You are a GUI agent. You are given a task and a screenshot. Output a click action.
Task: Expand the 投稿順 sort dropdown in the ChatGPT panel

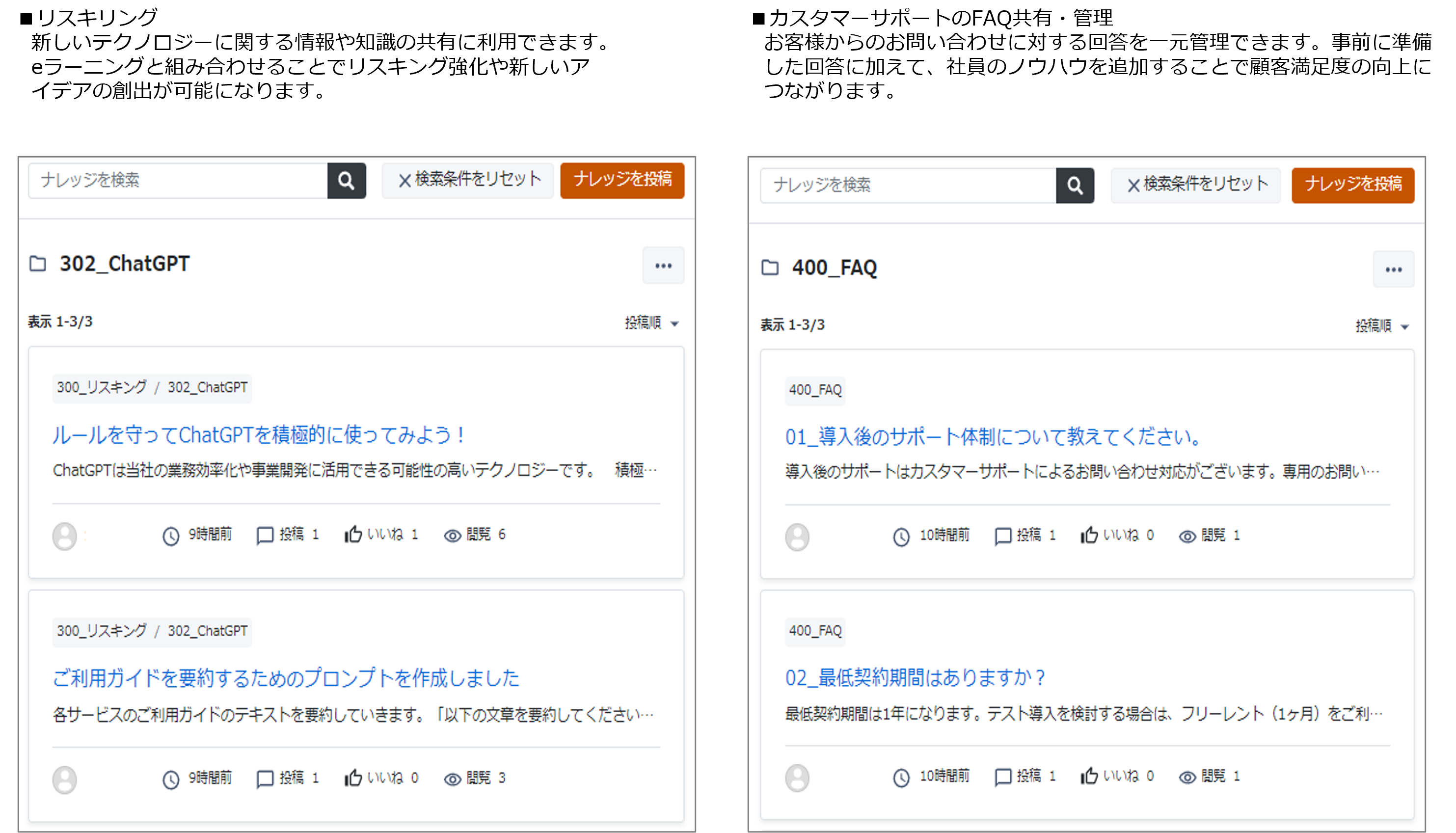[651, 323]
